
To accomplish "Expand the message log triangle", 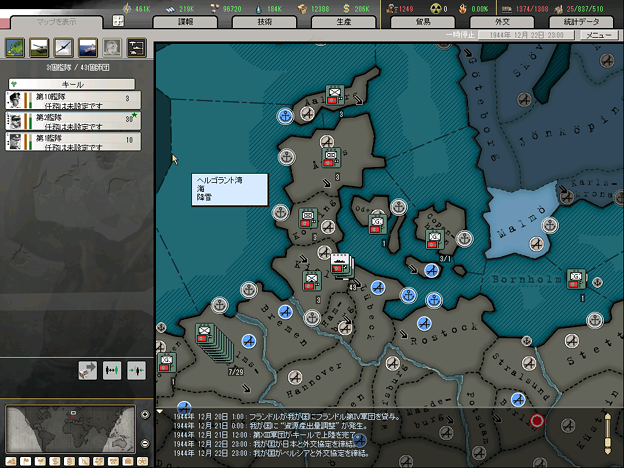I will (160, 411).
